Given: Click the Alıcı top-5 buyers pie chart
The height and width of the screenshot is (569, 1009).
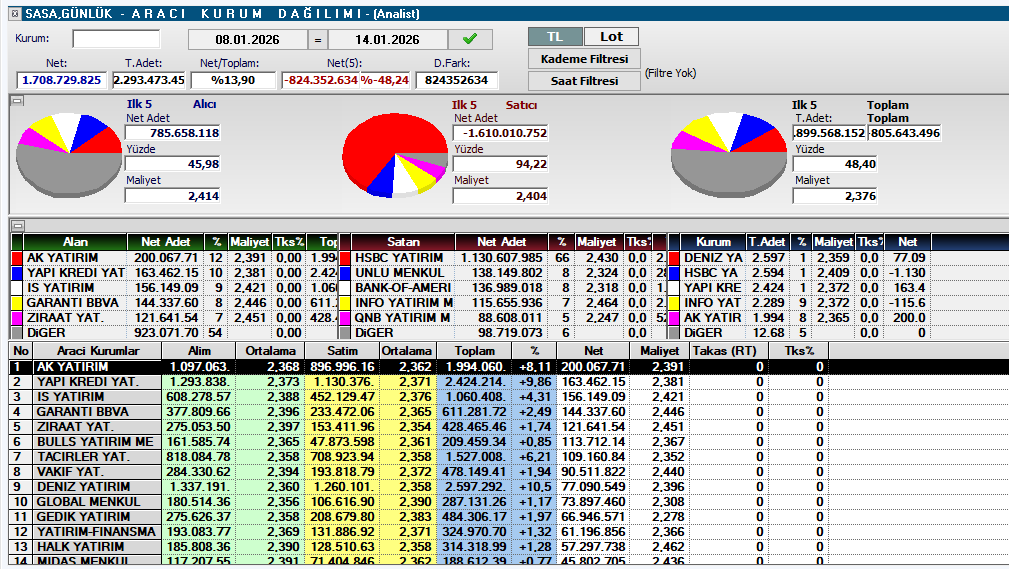Looking at the screenshot, I should pyautogui.click(x=68, y=152).
